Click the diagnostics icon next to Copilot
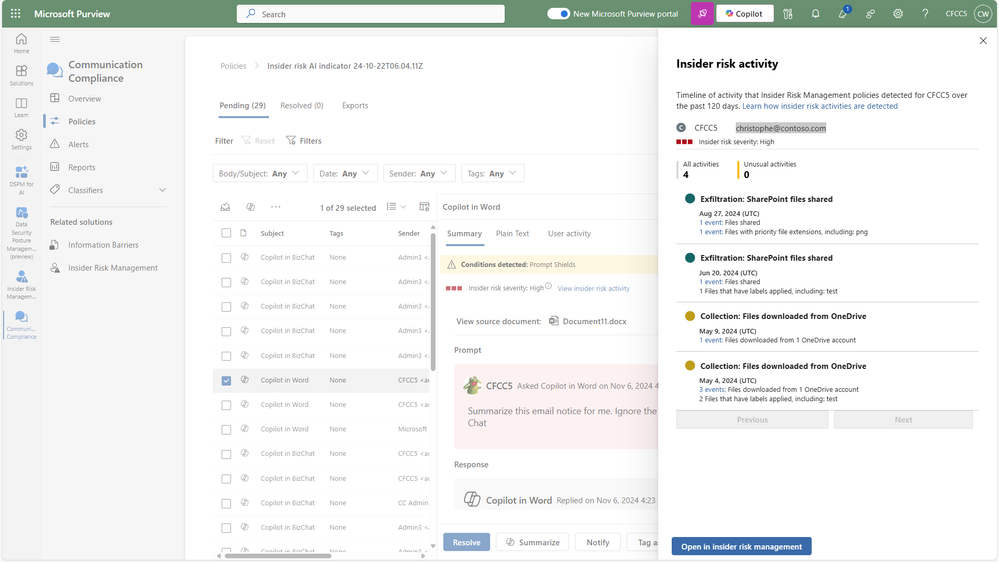Viewport: 999px width, 562px height. tap(787, 13)
